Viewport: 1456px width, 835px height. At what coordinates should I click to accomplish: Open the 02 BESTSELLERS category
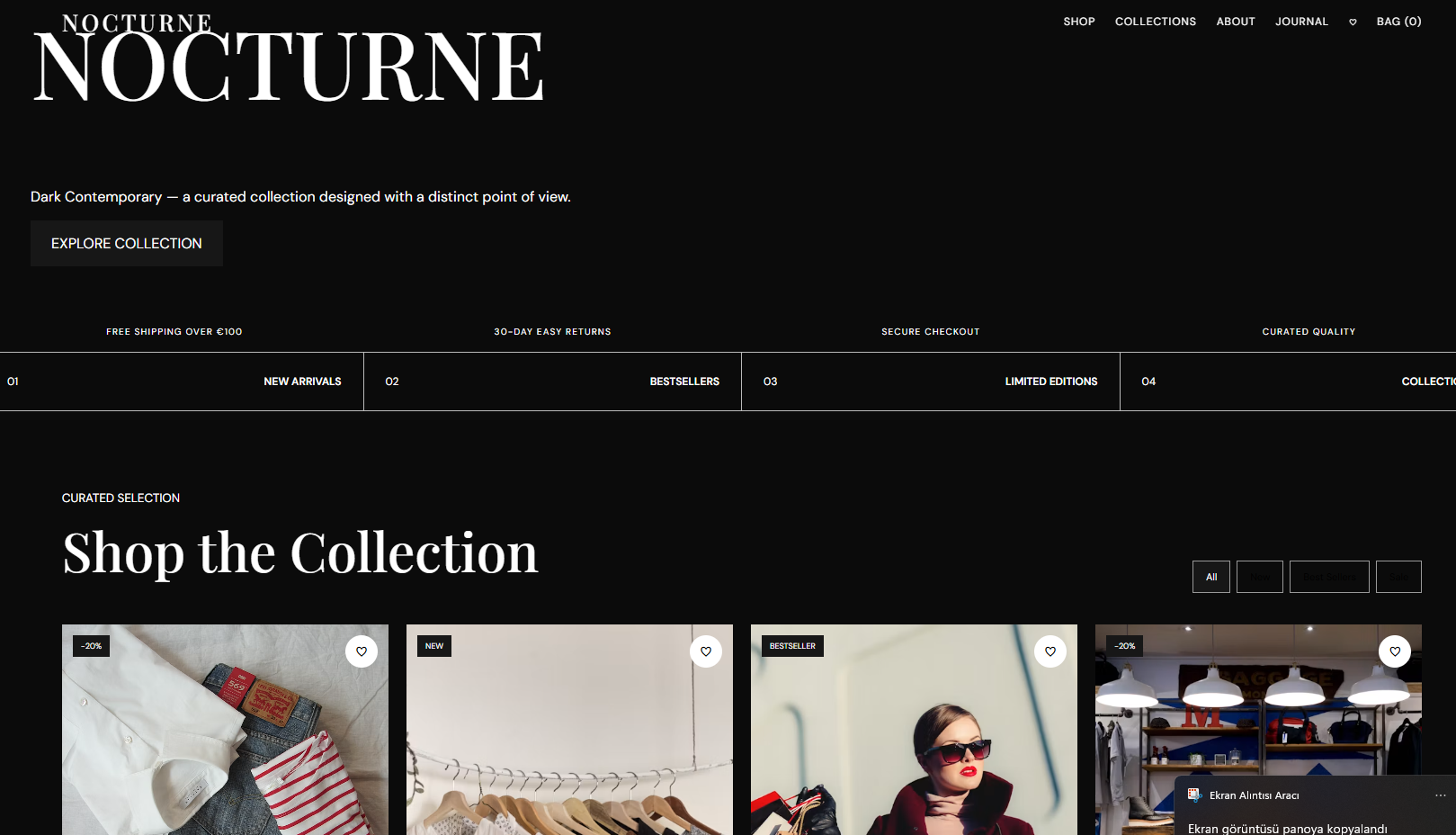click(x=552, y=382)
